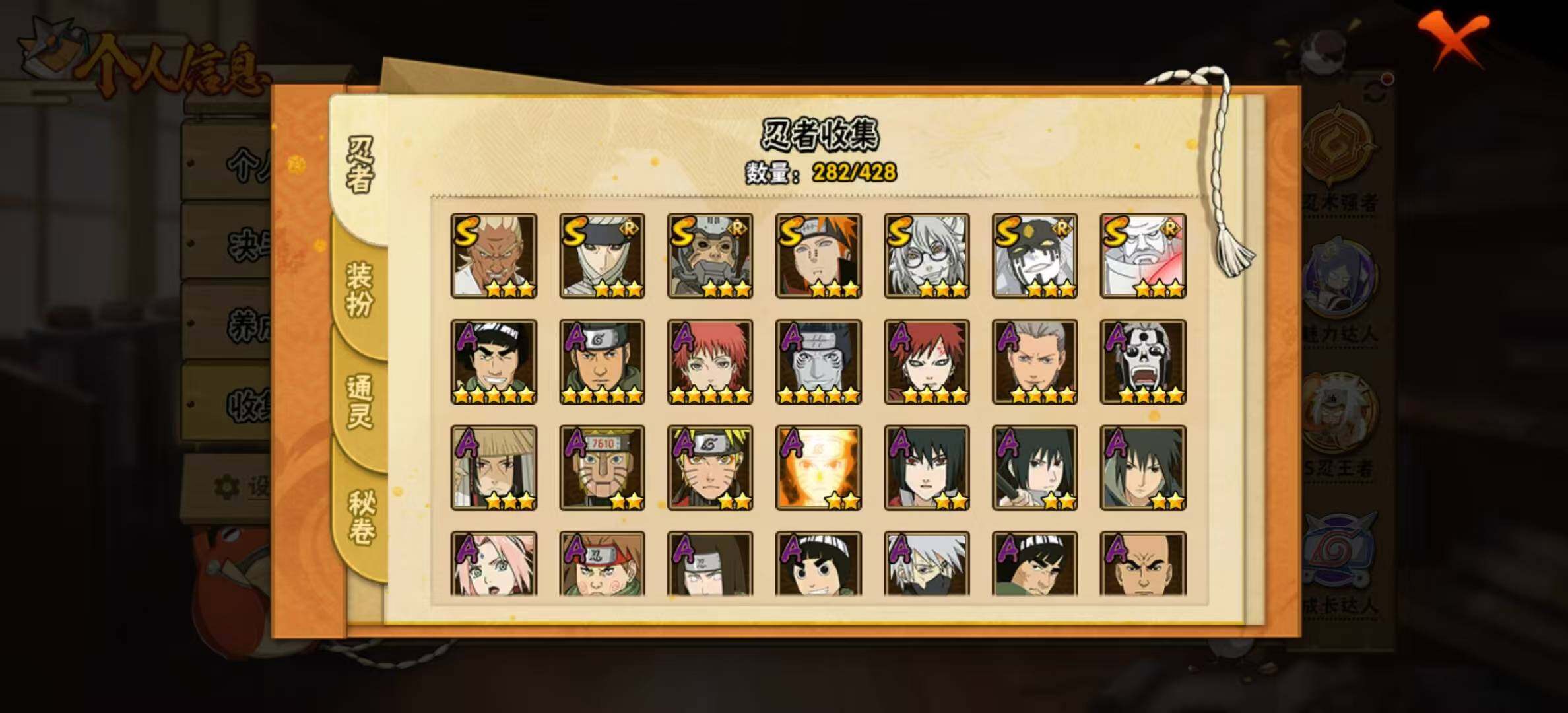Select the Sage Mode Naruto two-star card
The width and height of the screenshot is (1568, 713).
pos(710,468)
